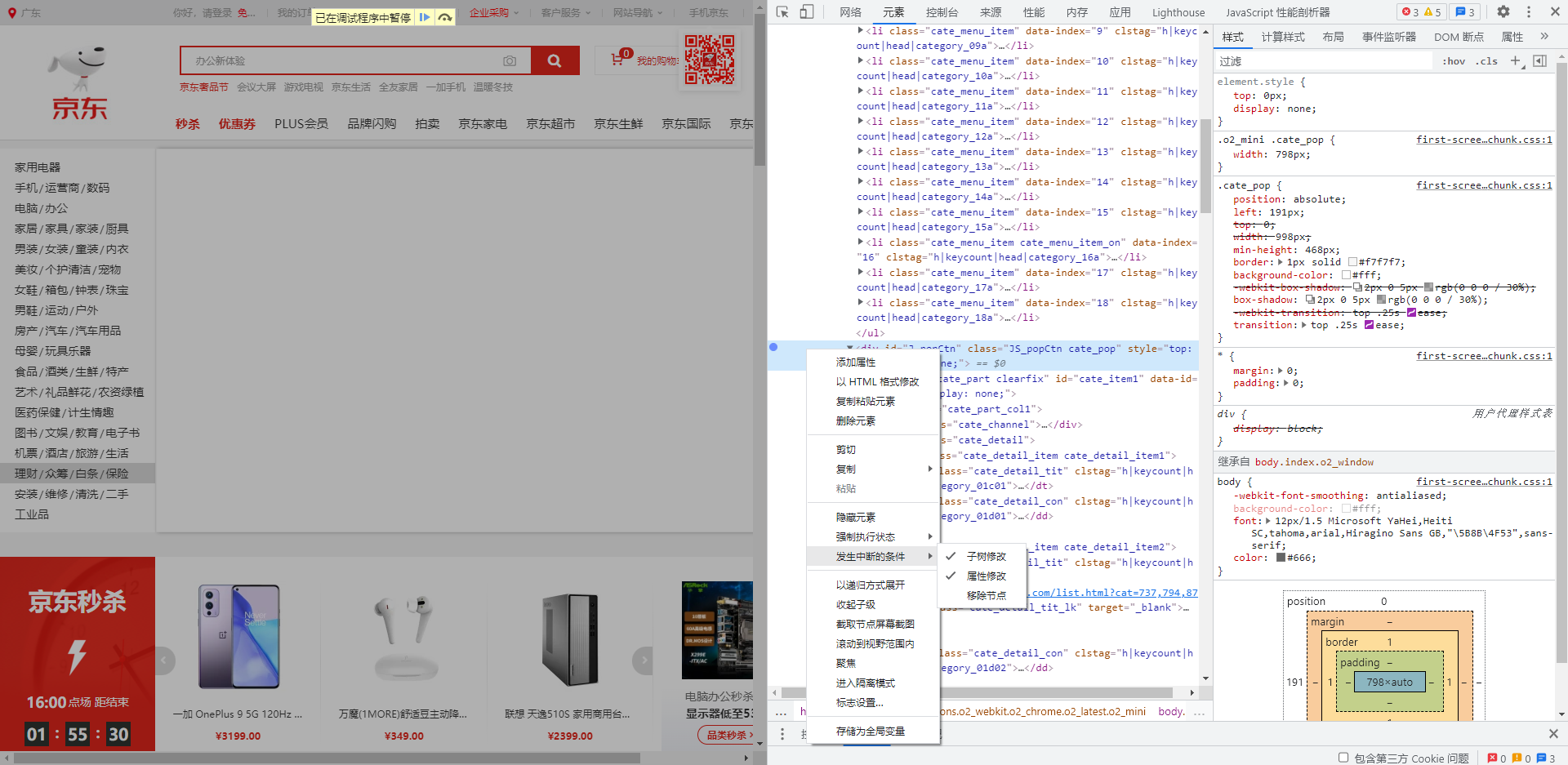This screenshot has height=765, width=1568.
Task: Open 企业采购 dropdown in page header
Action: pyautogui.click(x=493, y=13)
